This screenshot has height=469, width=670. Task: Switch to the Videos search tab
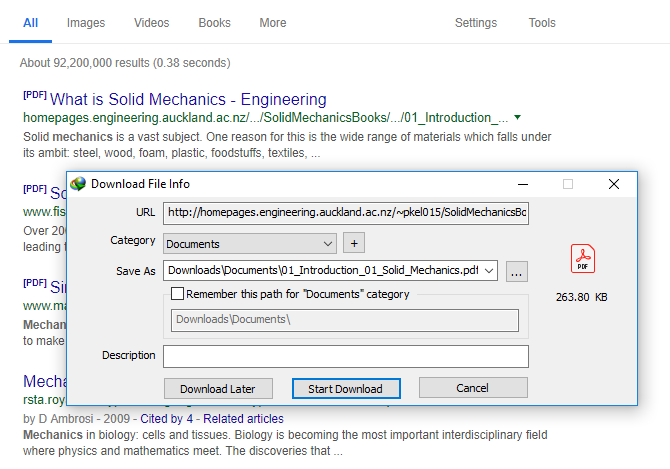151,23
